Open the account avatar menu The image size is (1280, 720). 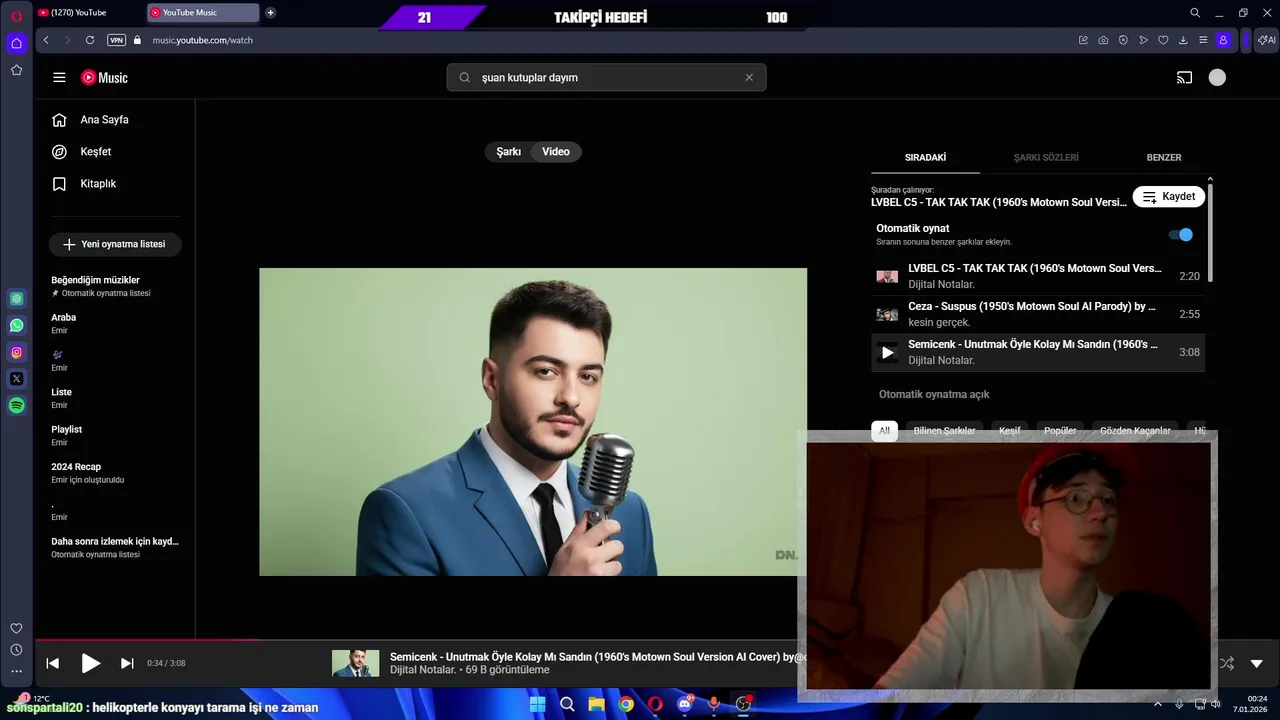point(1217,77)
